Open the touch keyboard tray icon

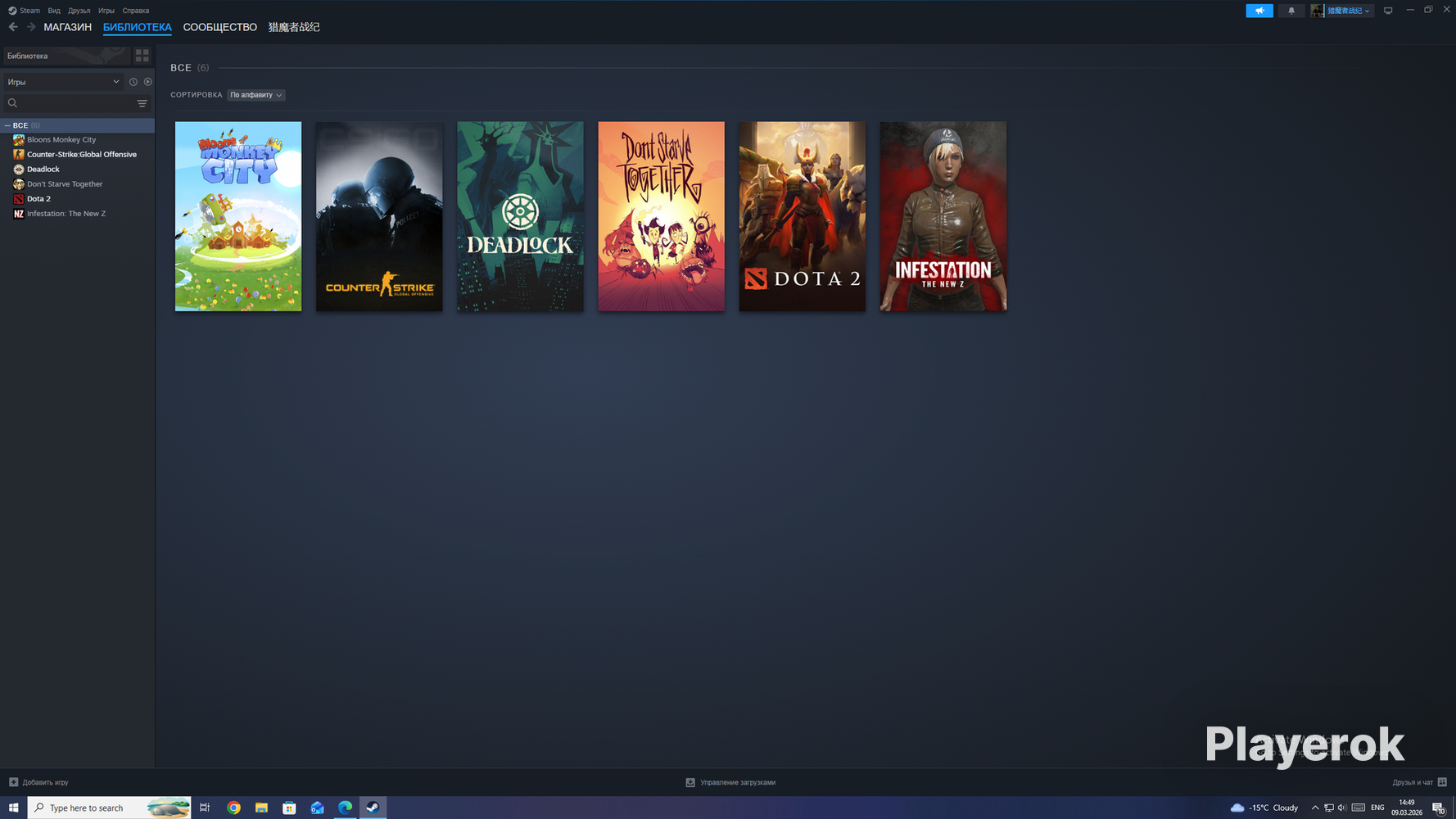pyautogui.click(x=1359, y=808)
